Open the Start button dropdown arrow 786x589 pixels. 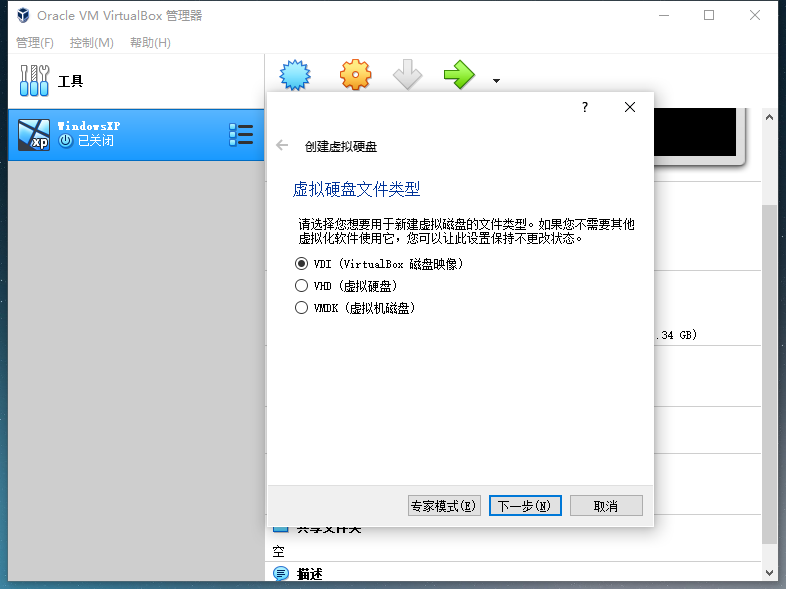tap(496, 81)
